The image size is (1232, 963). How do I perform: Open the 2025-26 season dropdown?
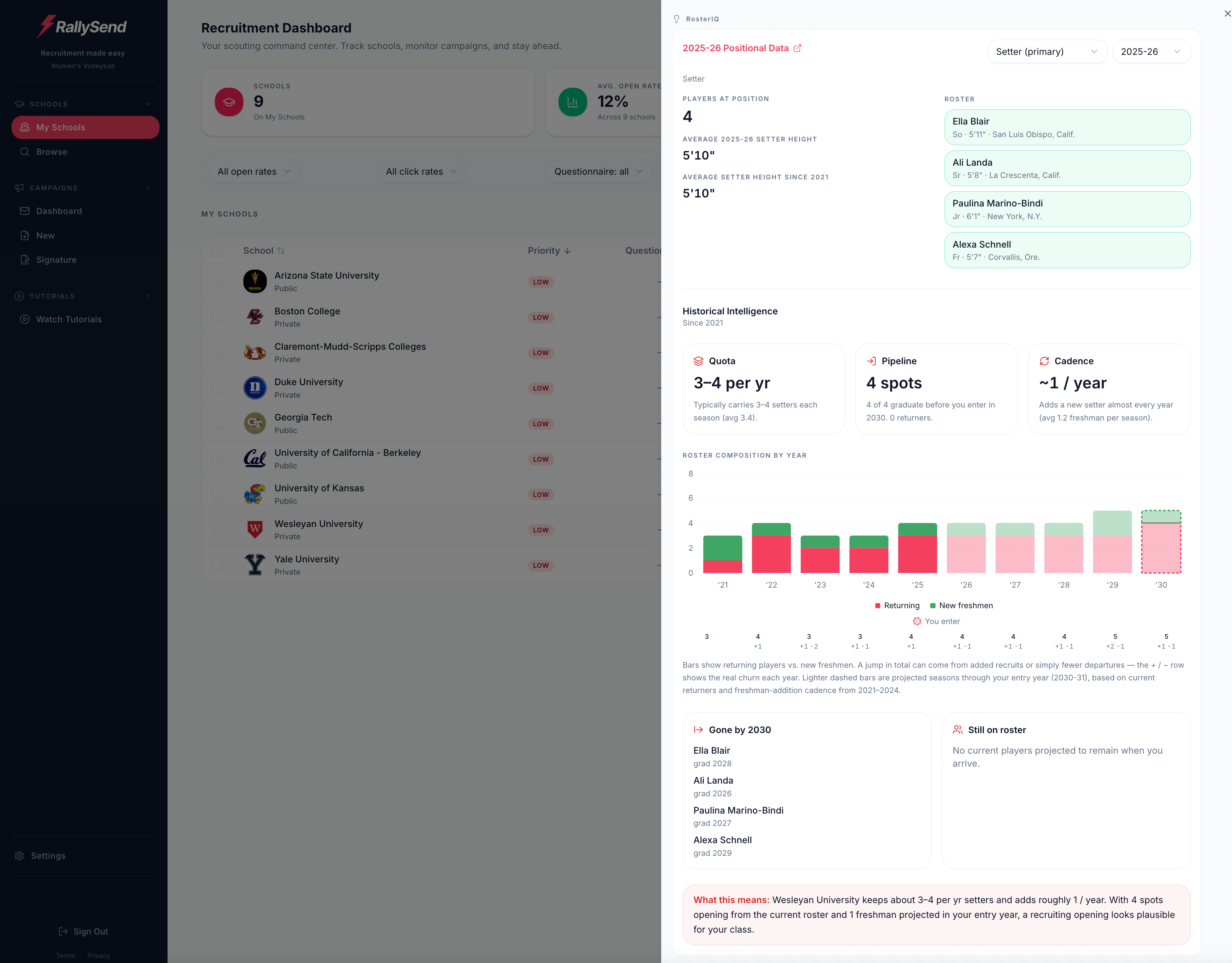point(1151,51)
